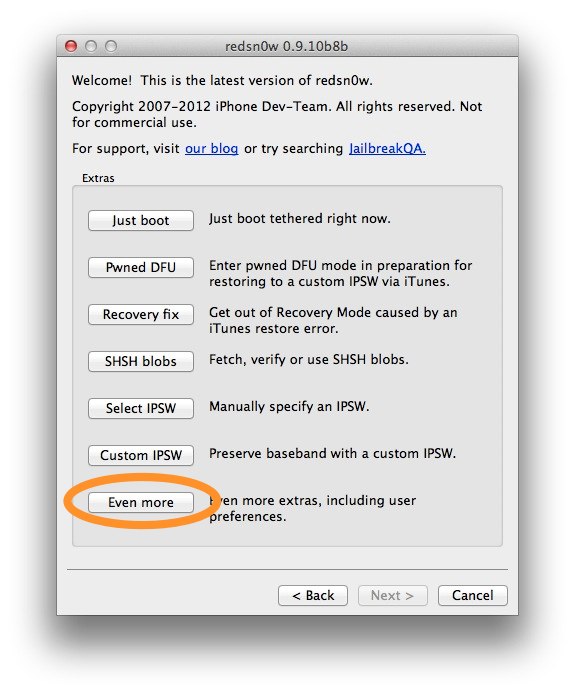Click the disabled Next button

click(393, 595)
